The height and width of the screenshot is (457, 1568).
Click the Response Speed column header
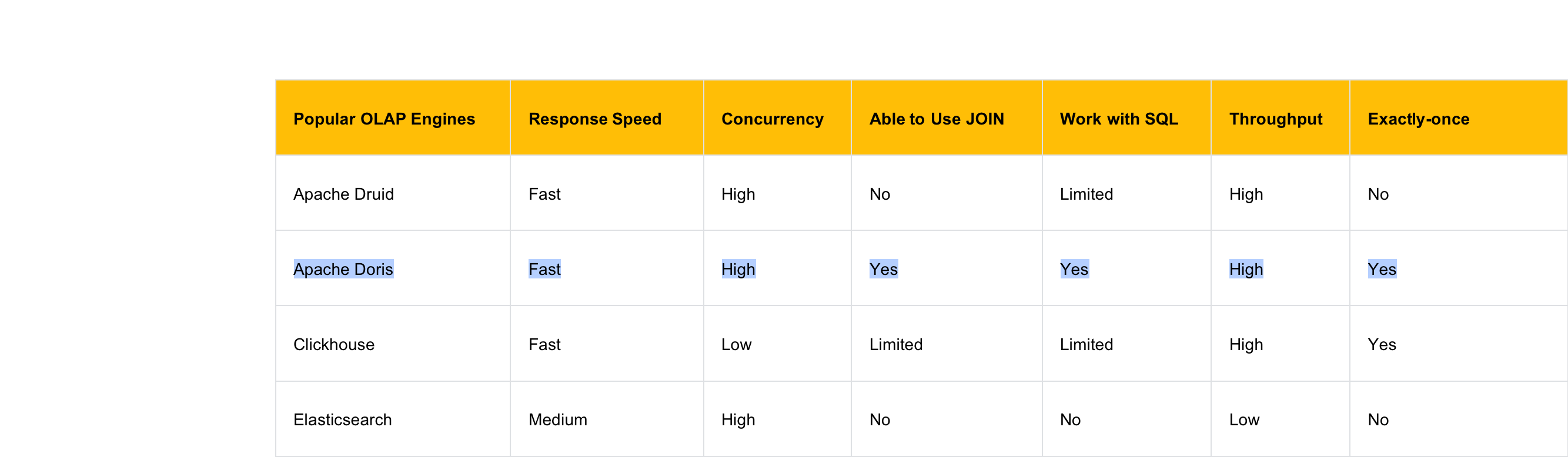(594, 119)
